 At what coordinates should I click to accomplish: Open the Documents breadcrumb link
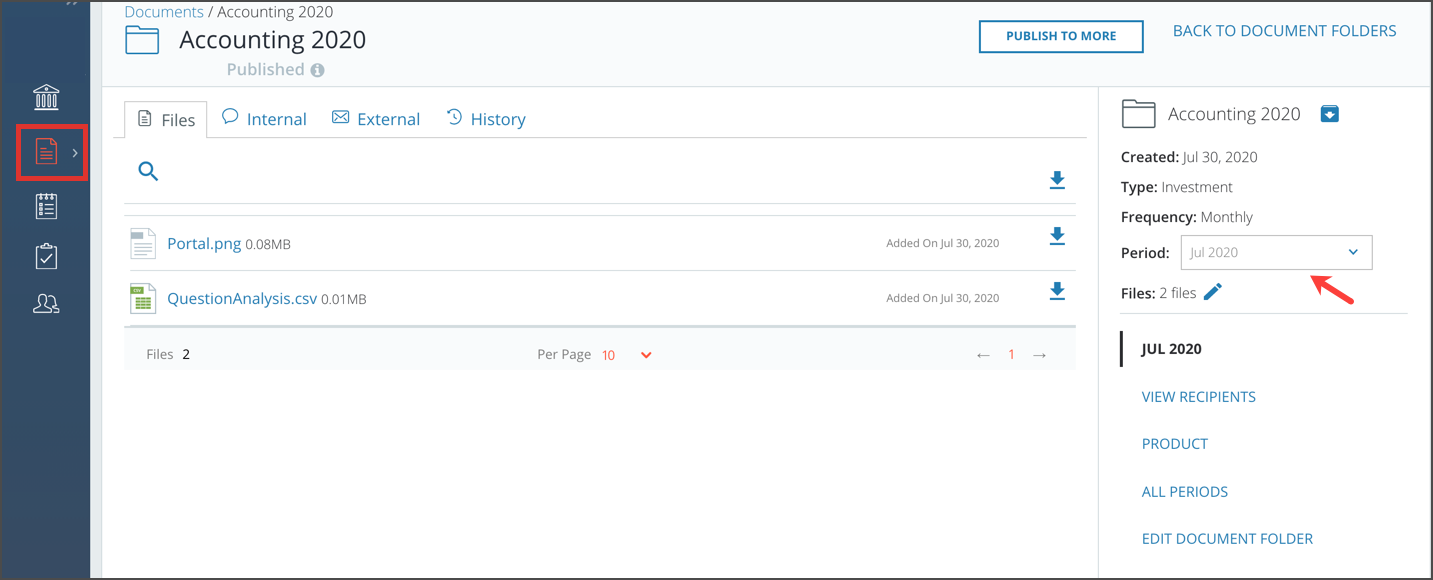tap(164, 12)
